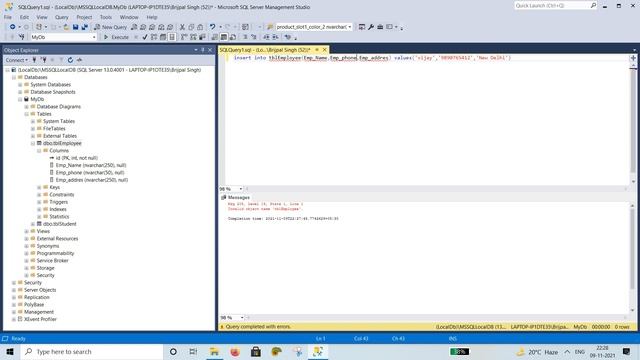
Task: Open Microsoft Store from the taskbar
Action: point(256,351)
